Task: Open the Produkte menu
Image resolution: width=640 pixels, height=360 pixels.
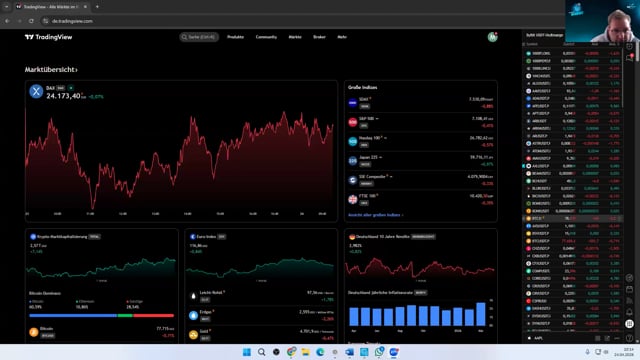Action: coord(236,37)
